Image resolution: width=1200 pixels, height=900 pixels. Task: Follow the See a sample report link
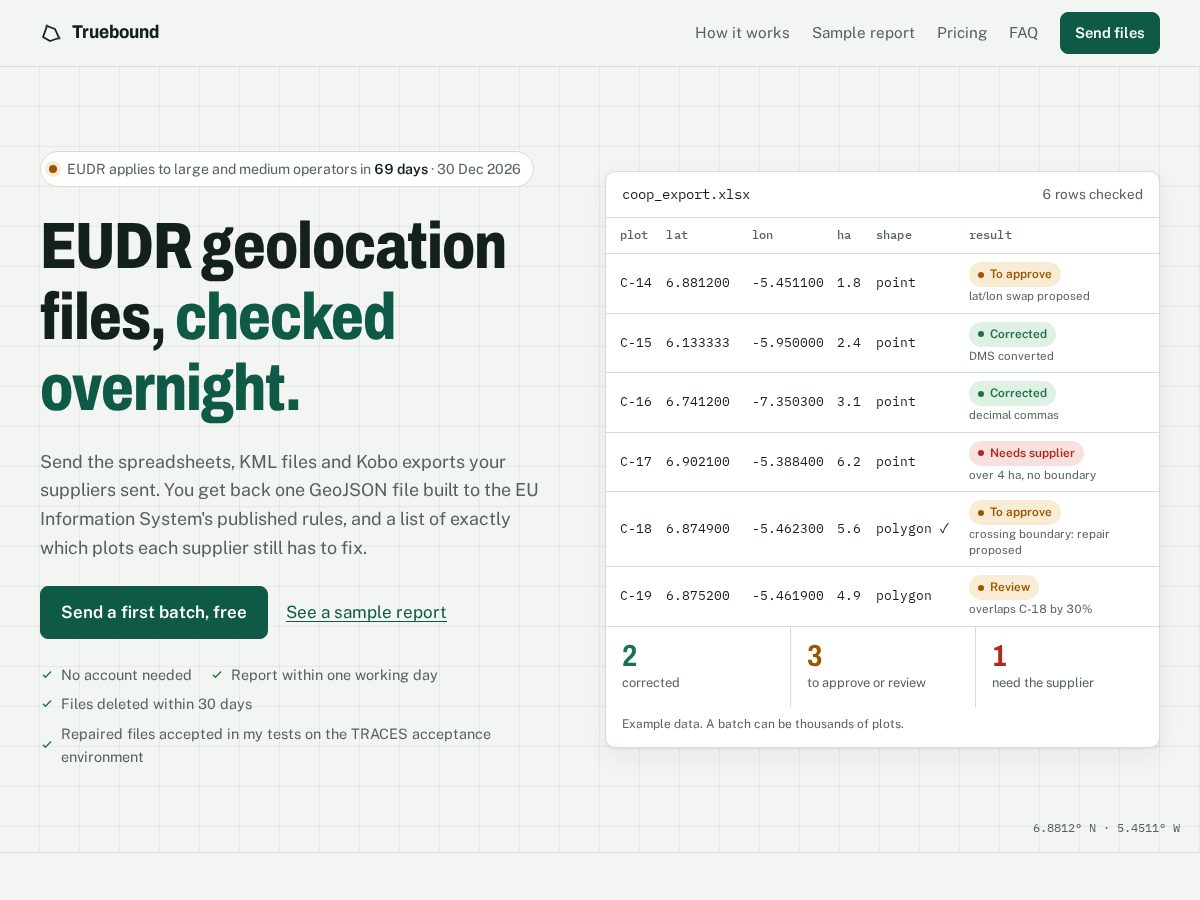pos(366,612)
